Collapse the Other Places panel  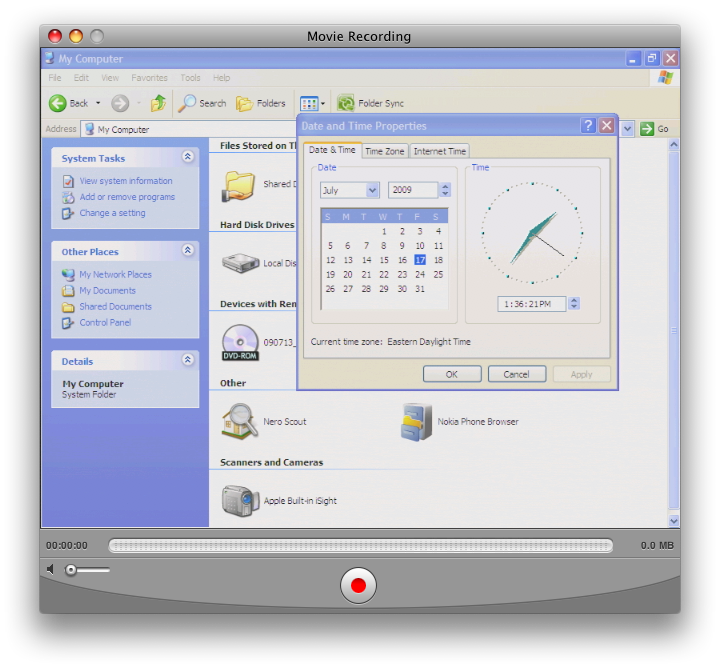point(188,251)
